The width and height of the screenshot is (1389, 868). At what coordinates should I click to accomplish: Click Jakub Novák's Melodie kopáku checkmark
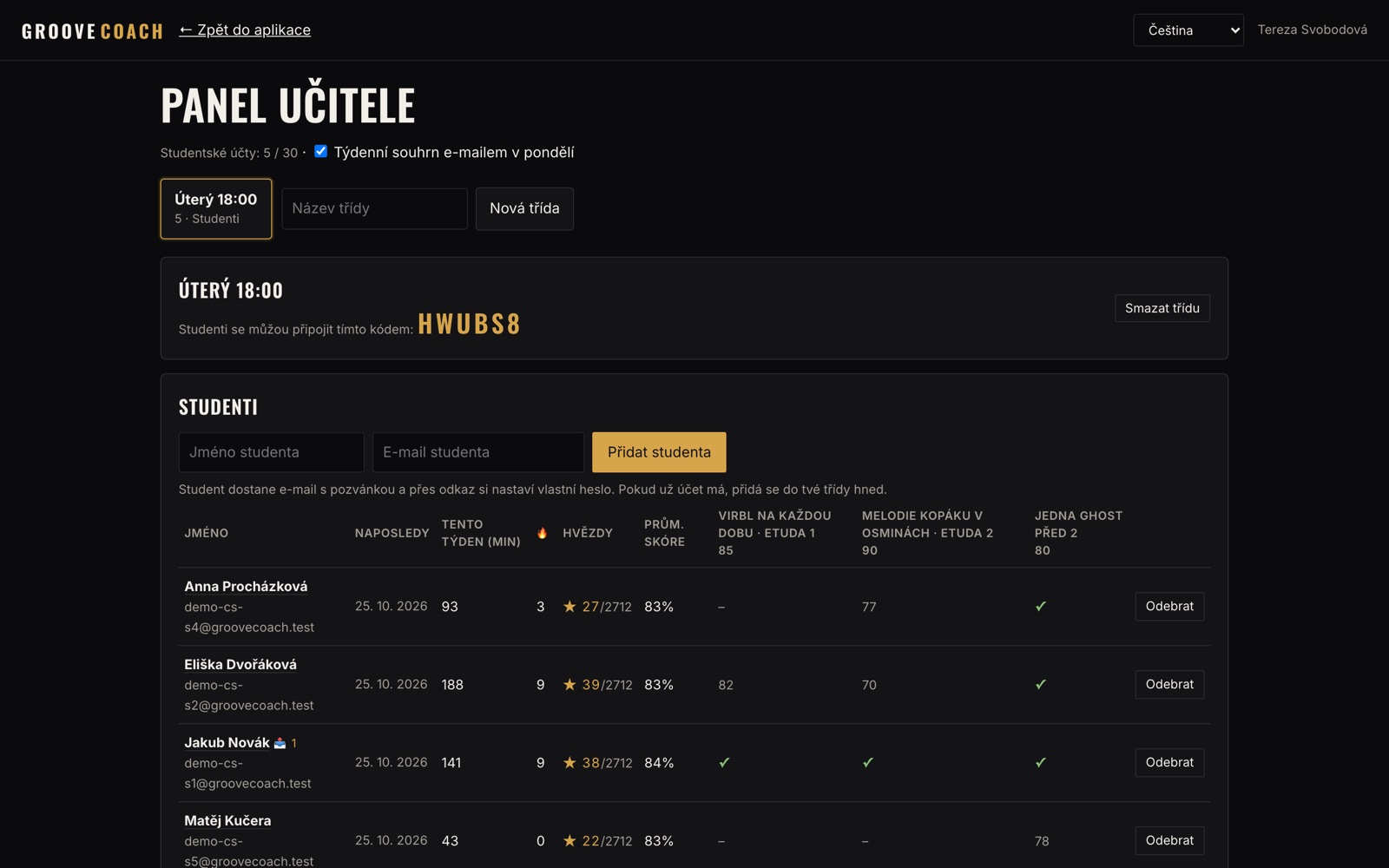(867, 763)
